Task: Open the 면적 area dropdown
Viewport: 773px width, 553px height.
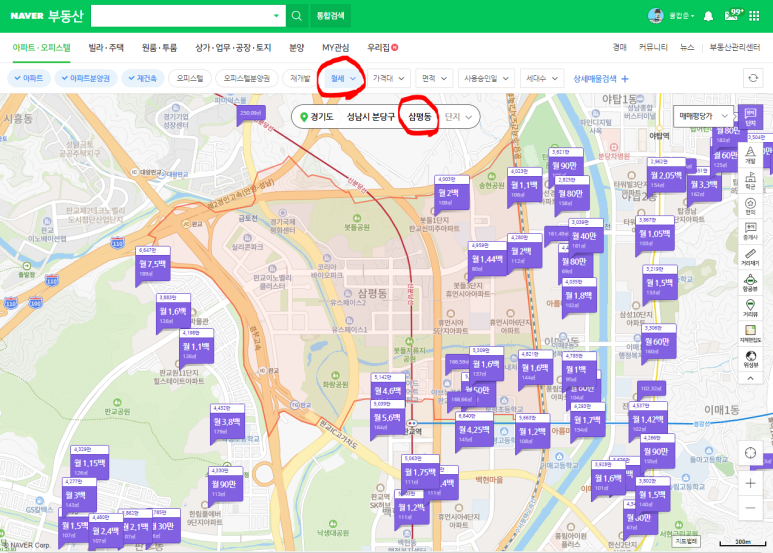Action: pyautogui.click(x=434, y=78)
